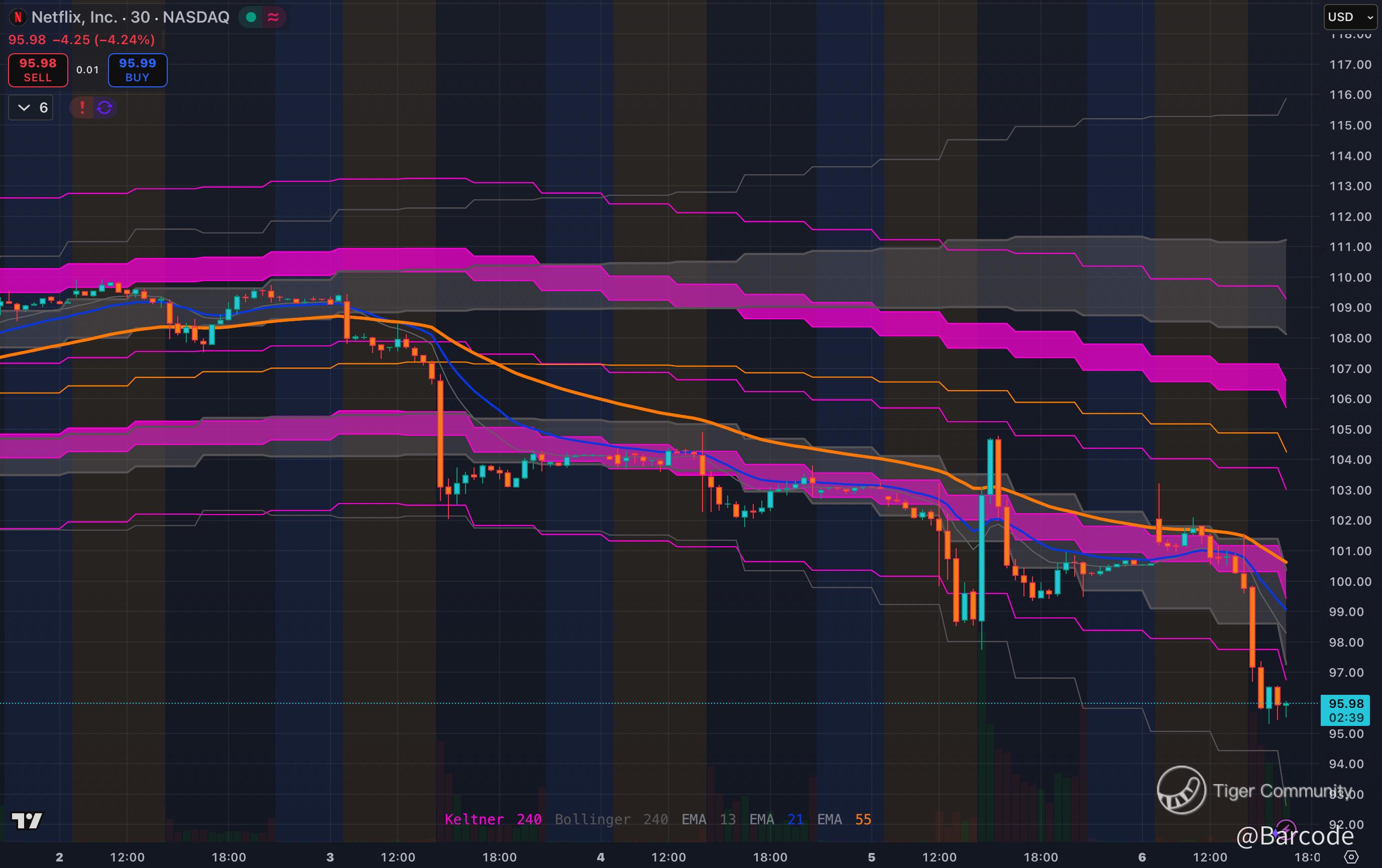
Task: Open the time axis settings hexagon icon
Action: 1351,857
